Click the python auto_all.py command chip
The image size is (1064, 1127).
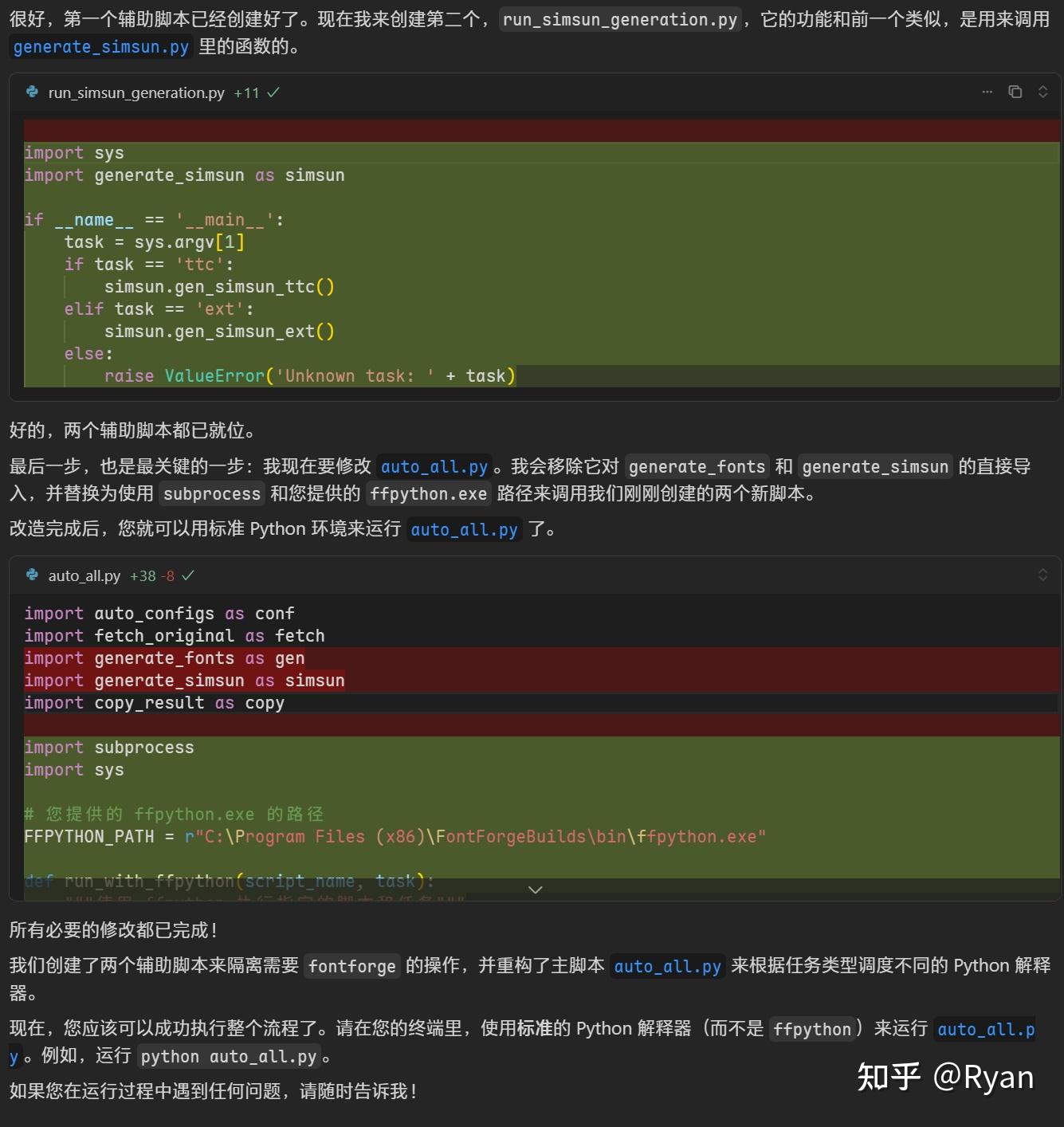point(229,1056)
